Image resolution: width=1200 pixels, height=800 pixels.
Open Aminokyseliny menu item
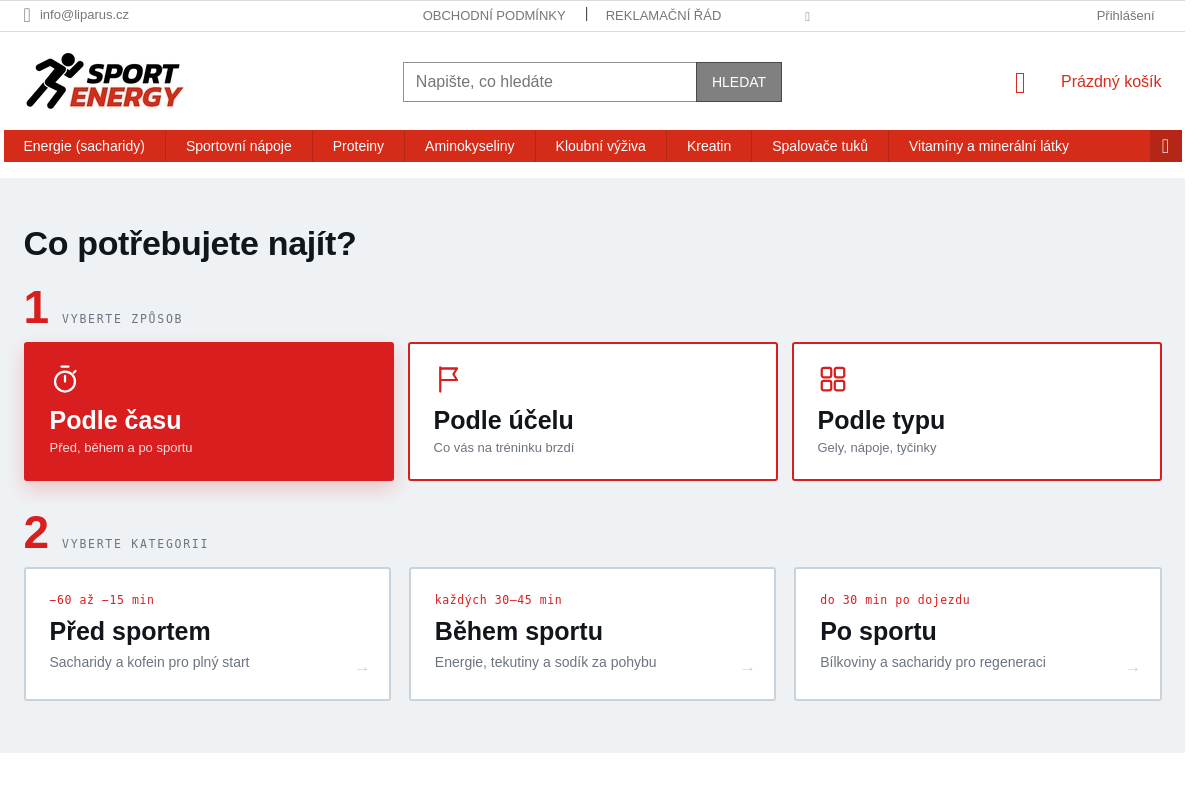(470, 146)
